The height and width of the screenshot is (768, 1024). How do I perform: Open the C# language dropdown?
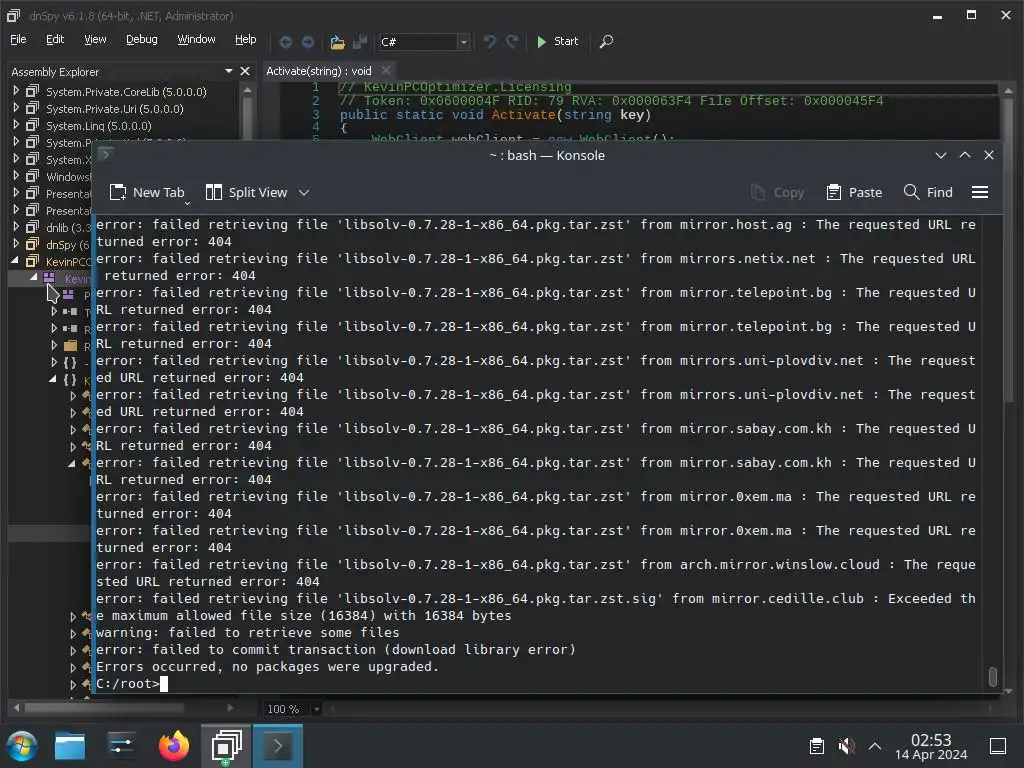tap(463, 42)
